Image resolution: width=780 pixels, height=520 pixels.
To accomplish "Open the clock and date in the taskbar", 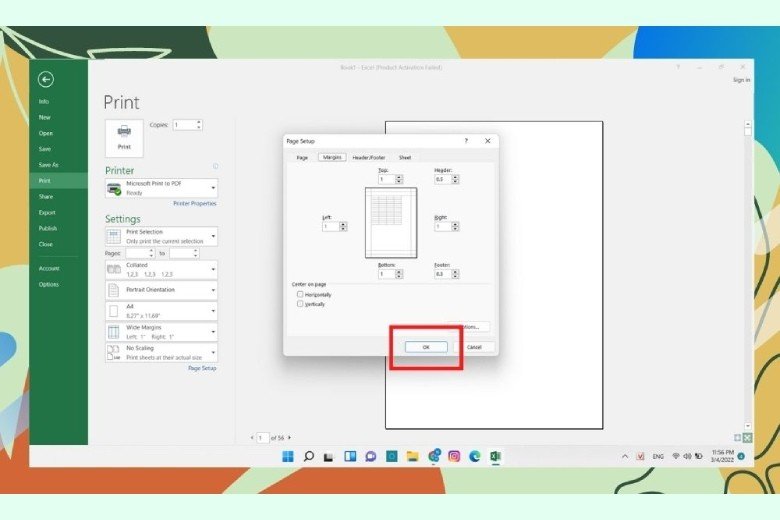I will [722, 456].
